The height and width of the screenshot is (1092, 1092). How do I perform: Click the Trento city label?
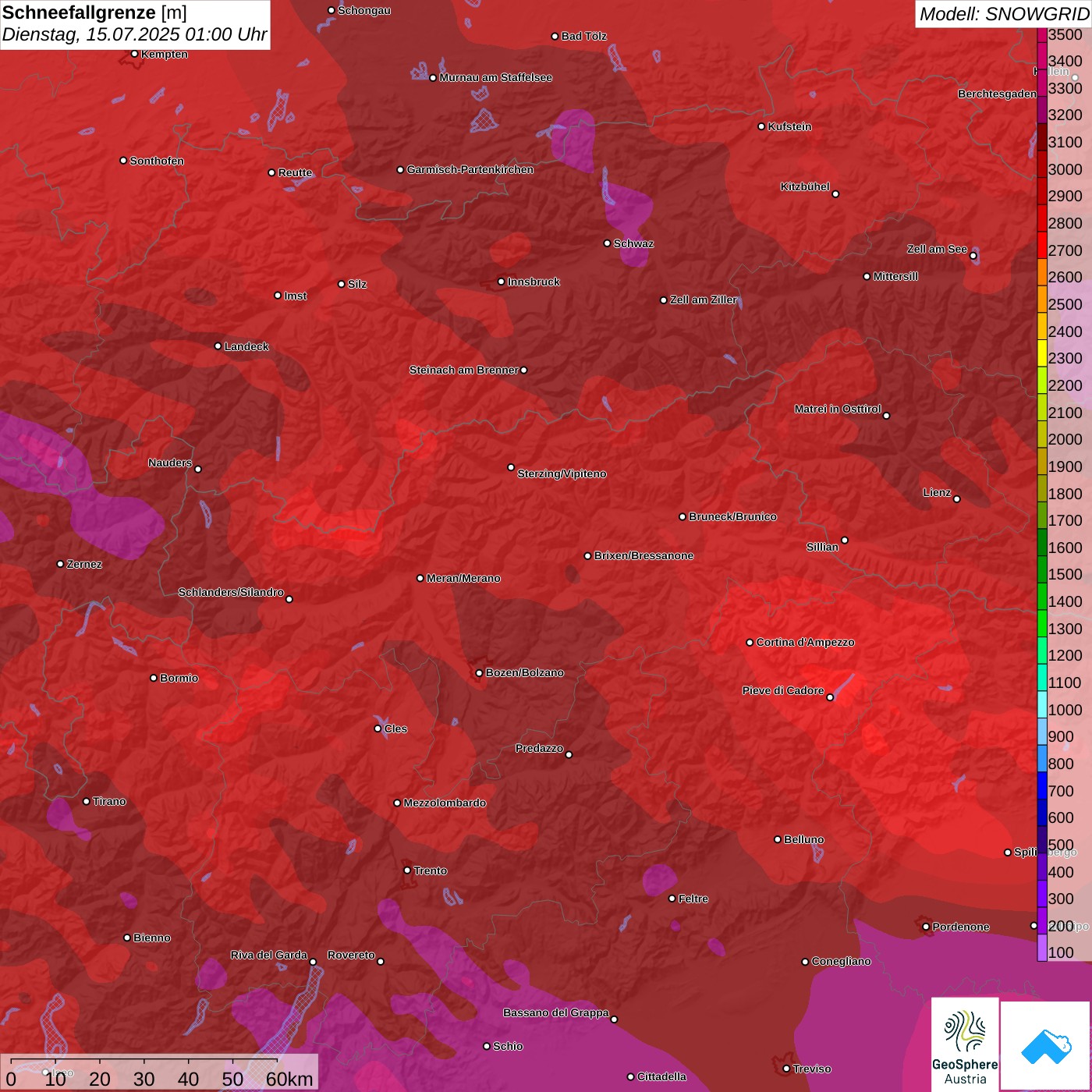(x=431, y=870)
